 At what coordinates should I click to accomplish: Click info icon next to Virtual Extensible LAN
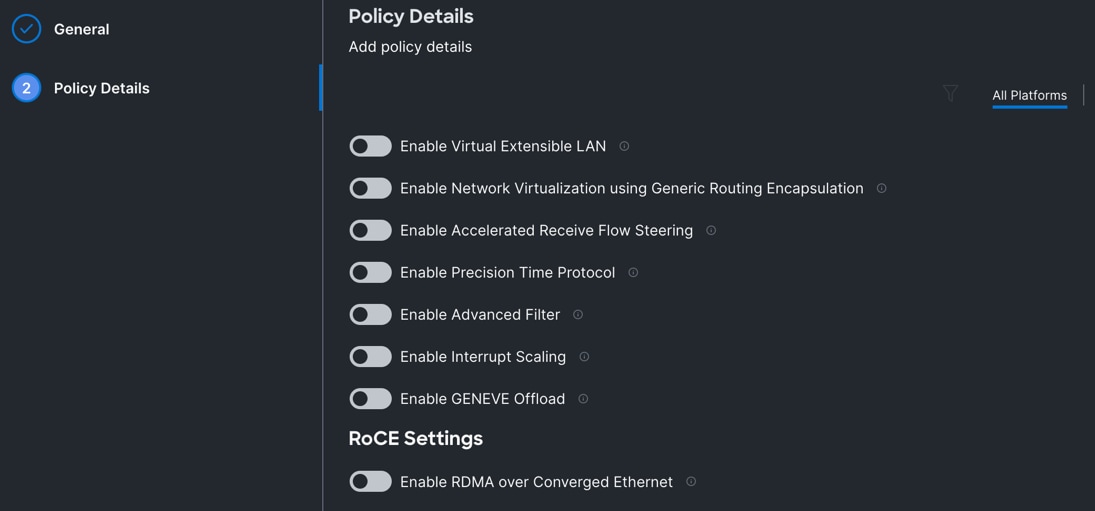(624, 146)
